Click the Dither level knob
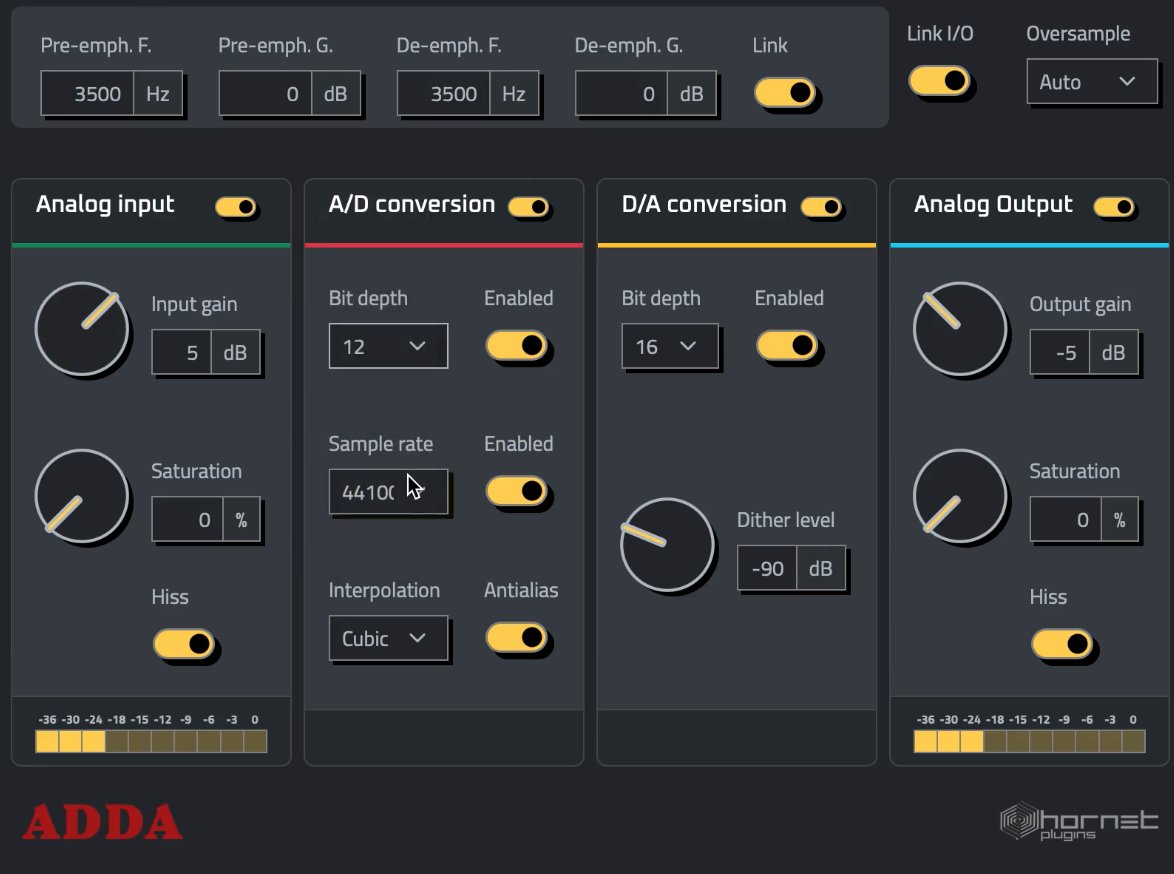 pos(667,544)
